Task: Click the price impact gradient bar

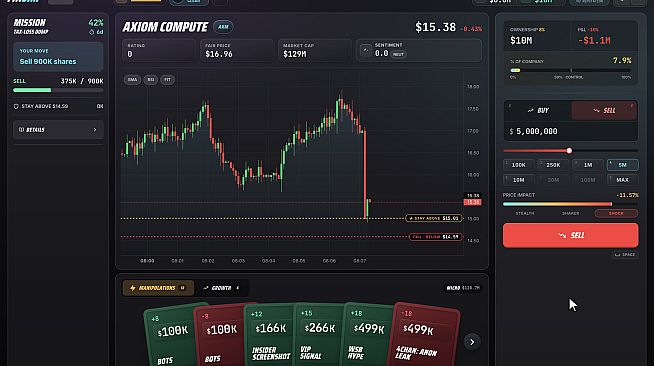Action: point(570,204)
